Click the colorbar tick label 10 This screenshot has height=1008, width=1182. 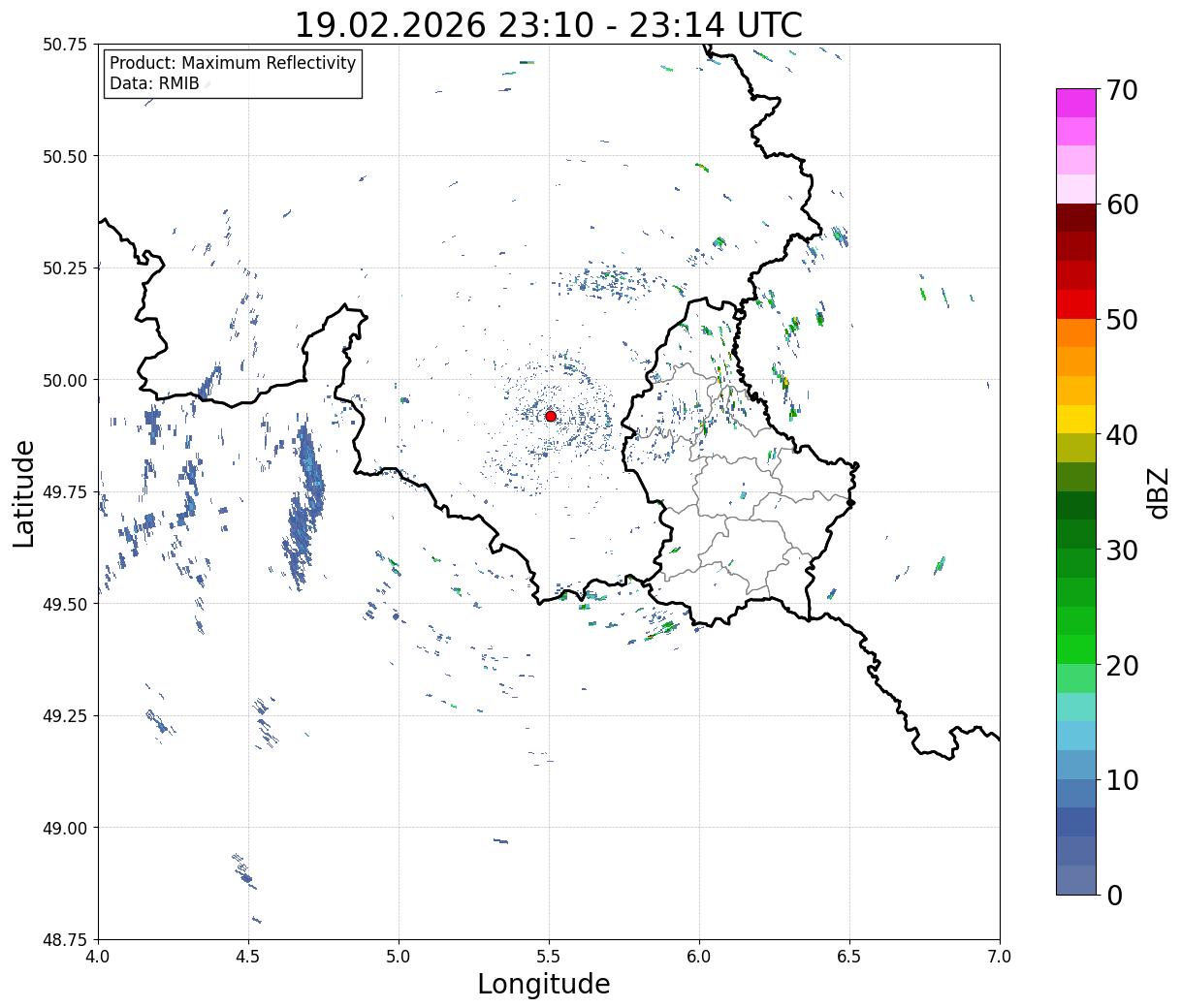coord(1121,779)
